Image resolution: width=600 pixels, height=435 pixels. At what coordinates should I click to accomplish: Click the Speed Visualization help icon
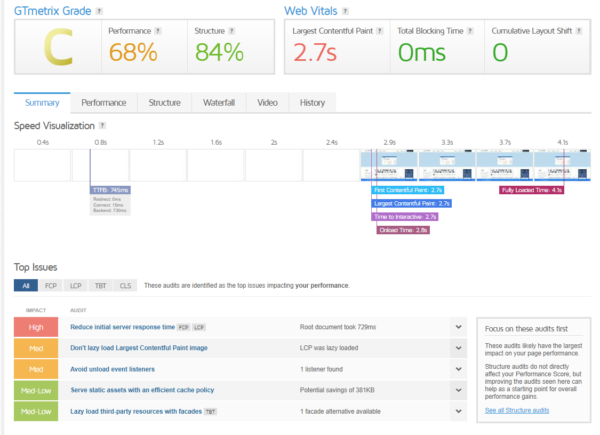pyautogui.click(x=101, y=126)
